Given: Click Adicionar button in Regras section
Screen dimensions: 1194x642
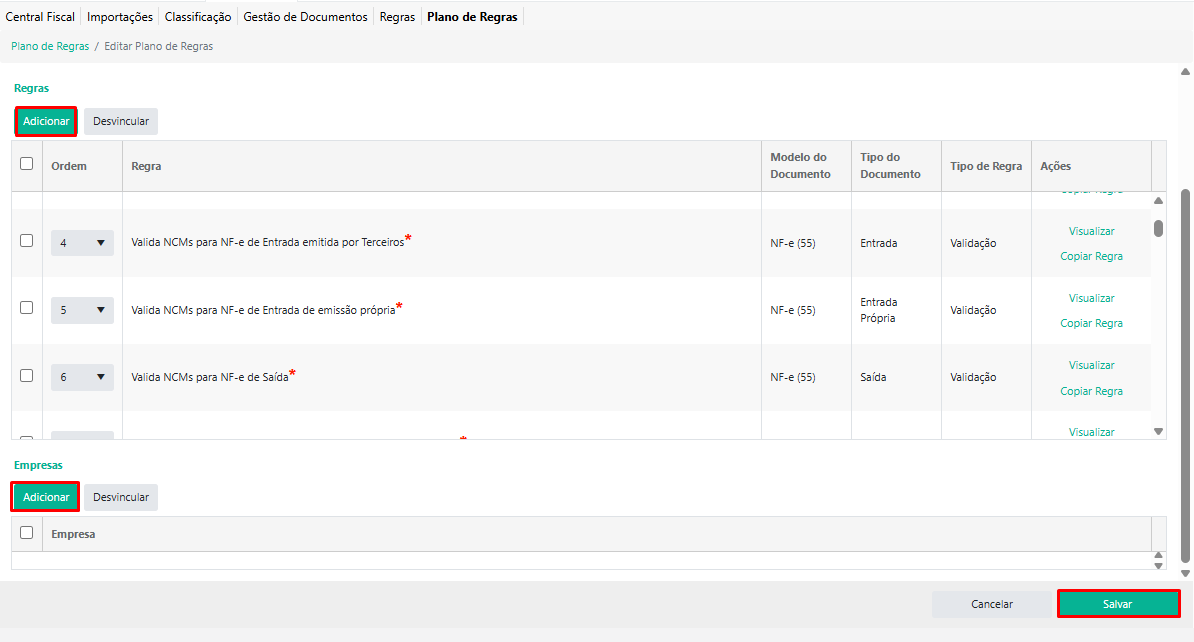Looking at the screenshot, I should 46,121.
